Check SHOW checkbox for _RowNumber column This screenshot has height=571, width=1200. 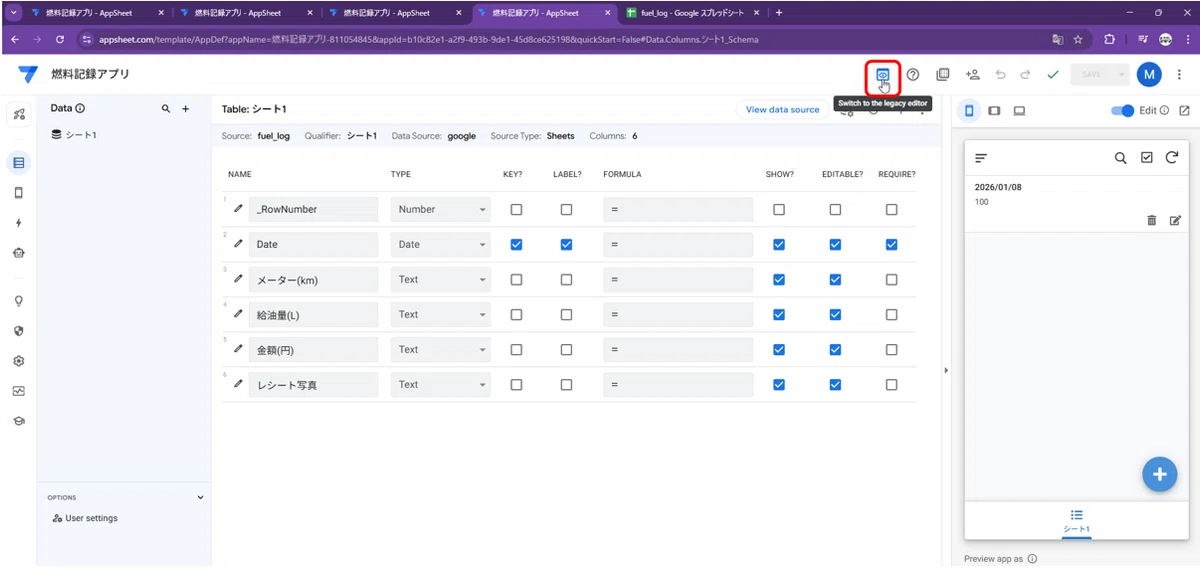[x=779, y=210]
